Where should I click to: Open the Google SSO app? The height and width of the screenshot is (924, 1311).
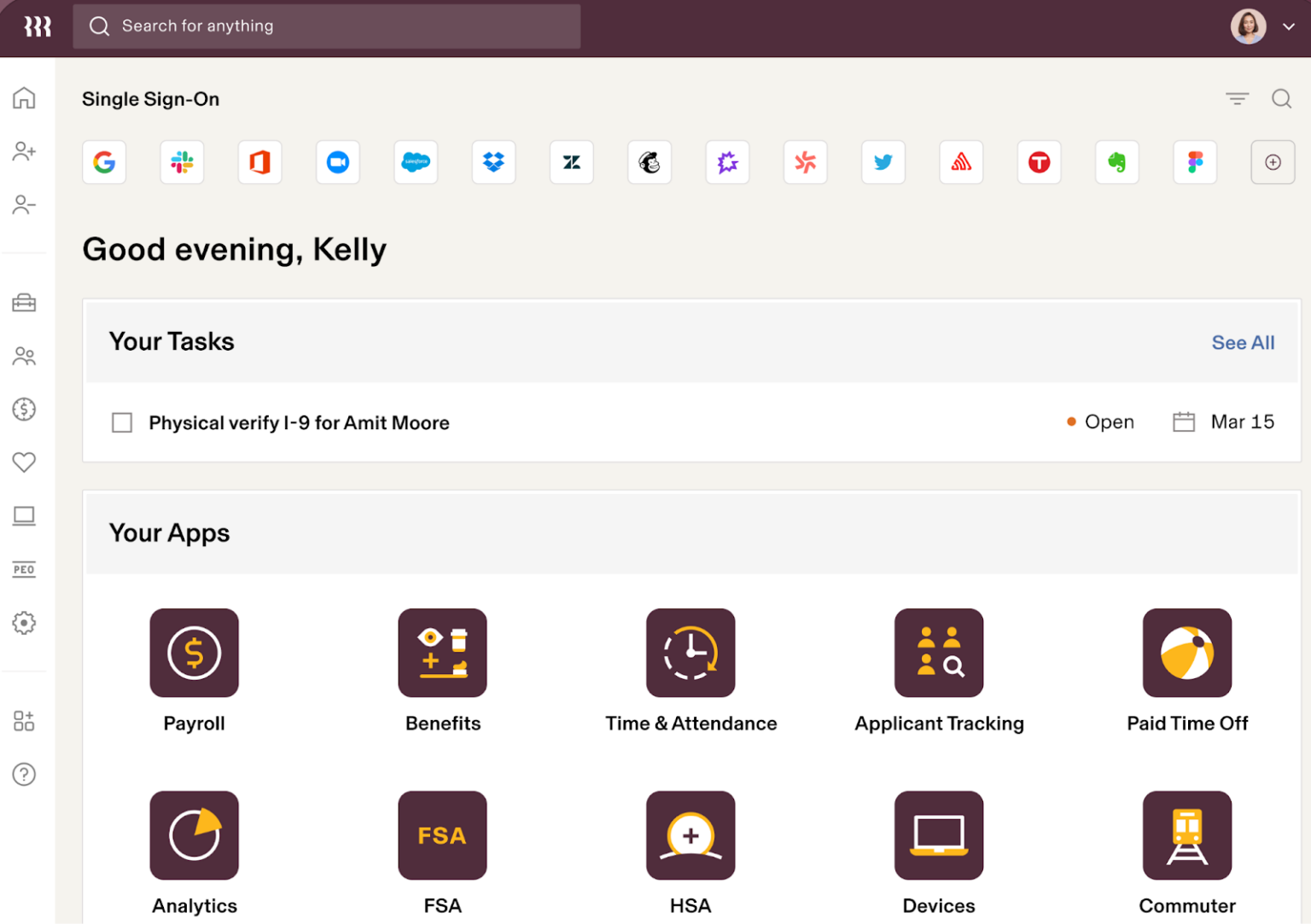[x=103, y=162]
